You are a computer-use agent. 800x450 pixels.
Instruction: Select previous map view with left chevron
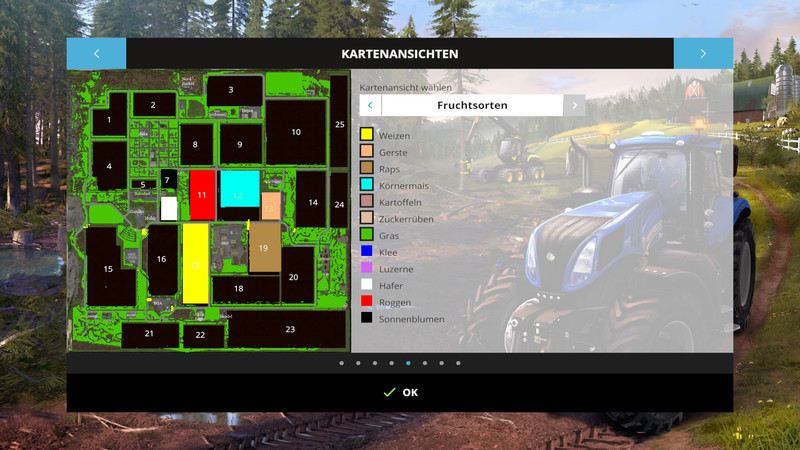point(370,105)
